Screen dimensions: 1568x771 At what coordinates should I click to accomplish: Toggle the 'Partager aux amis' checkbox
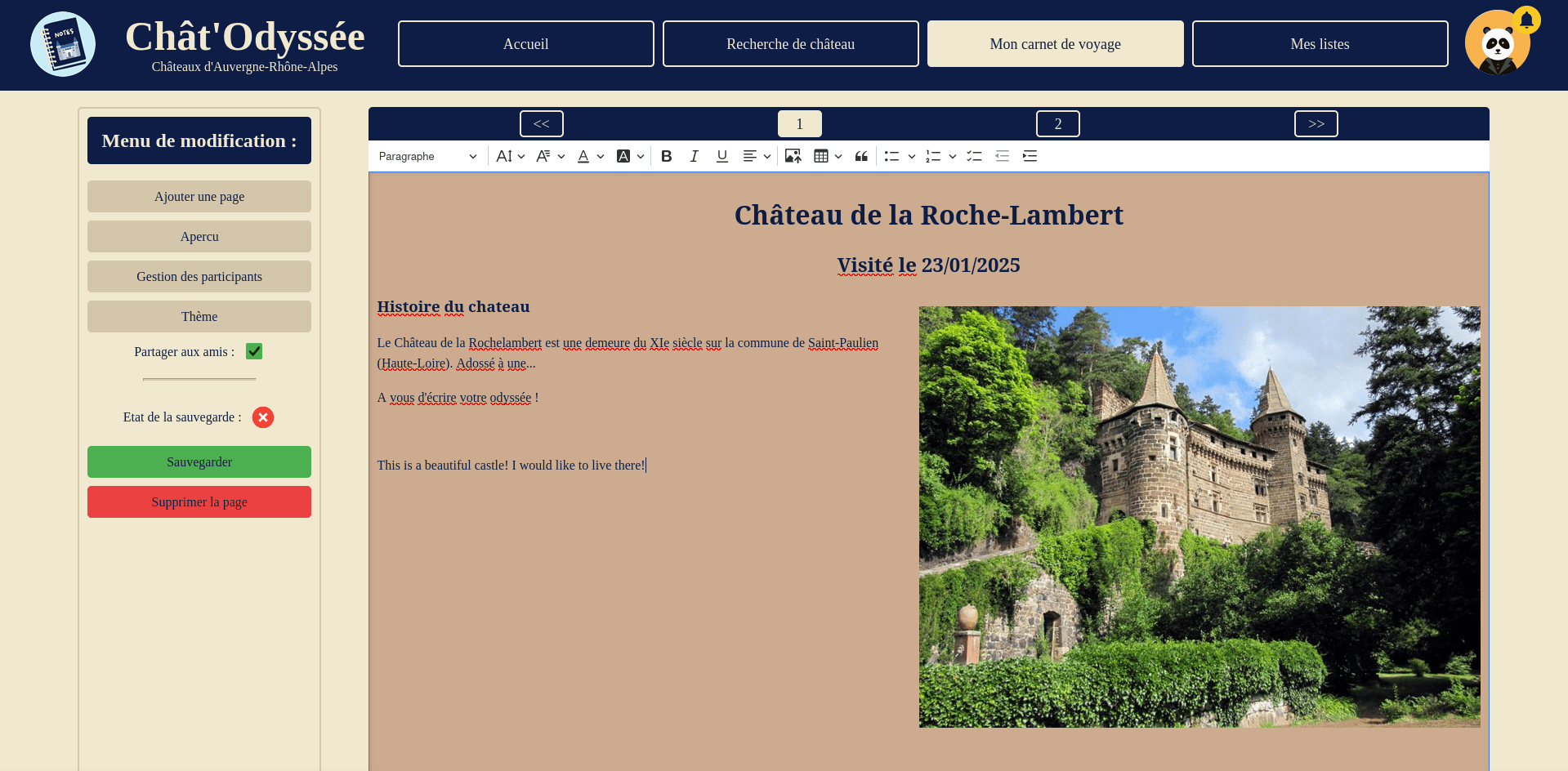coord(253,351)
